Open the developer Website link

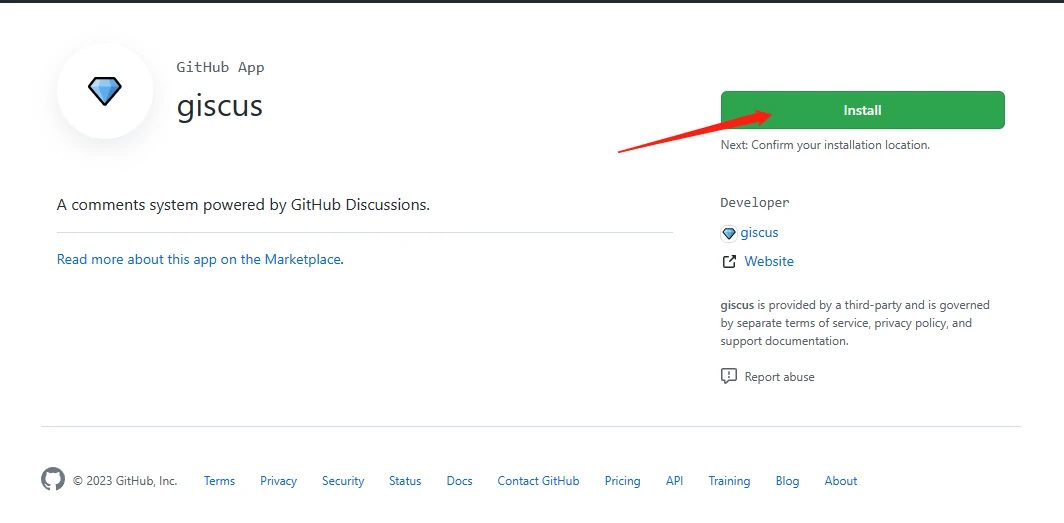(769, 262)
